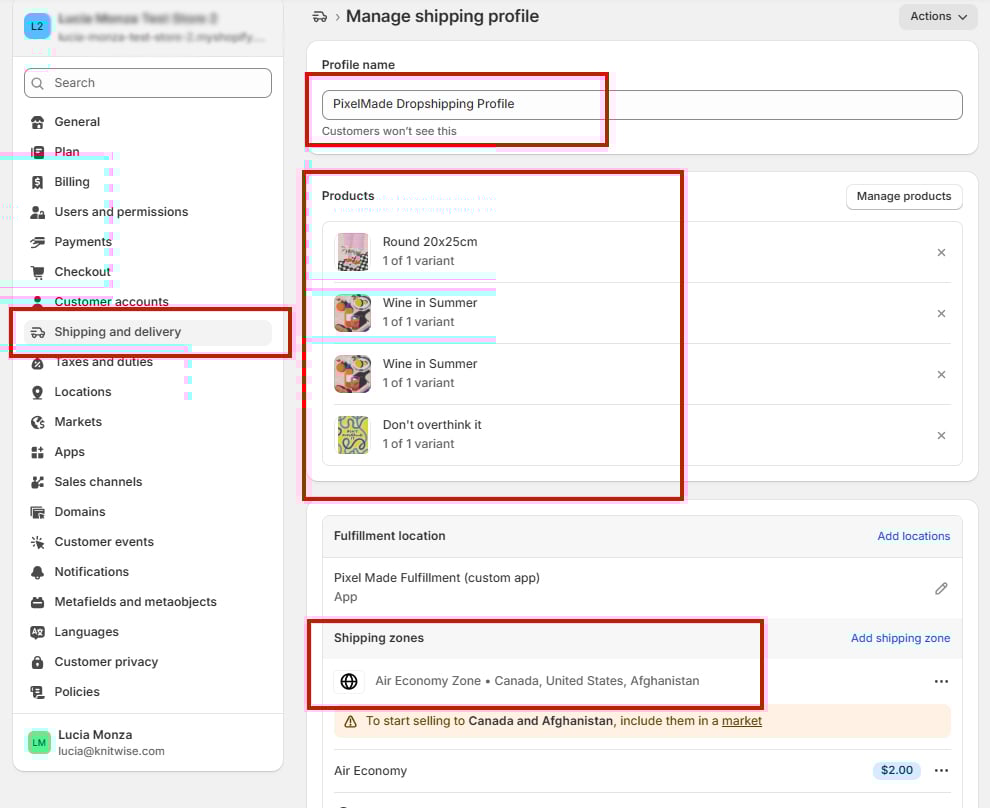Open Metafields and metaobjects settings
The width and height of the screenshot is (990, 808).
pos(135,602)
